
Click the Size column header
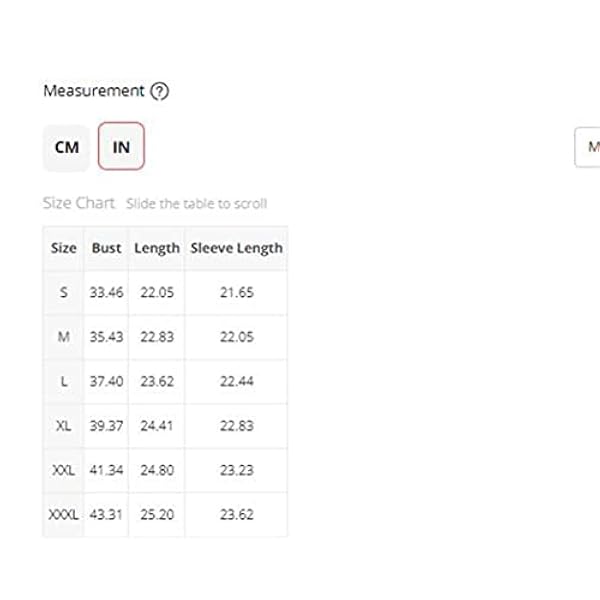pos(63,248)
